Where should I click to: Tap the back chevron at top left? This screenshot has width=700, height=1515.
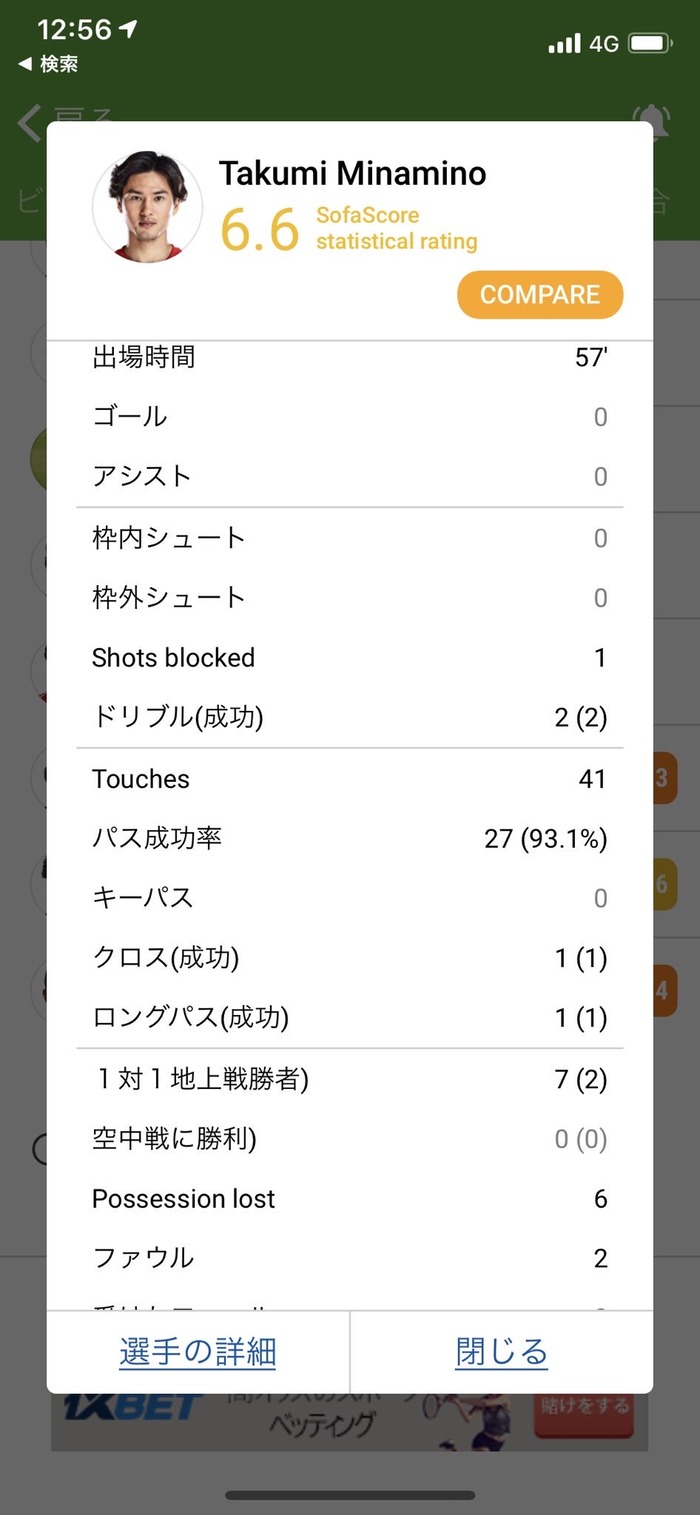click(x=30, y=123)
